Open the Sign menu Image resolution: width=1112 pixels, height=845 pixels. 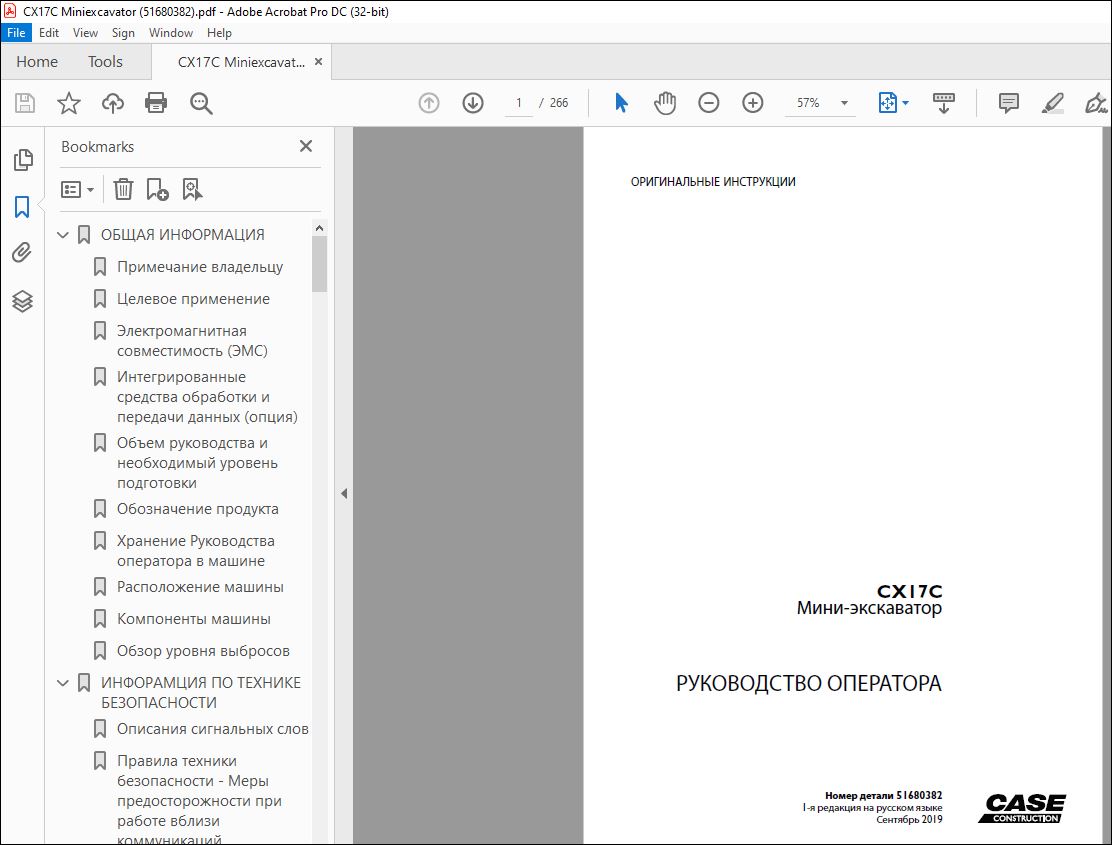click(x=123, y=33)
